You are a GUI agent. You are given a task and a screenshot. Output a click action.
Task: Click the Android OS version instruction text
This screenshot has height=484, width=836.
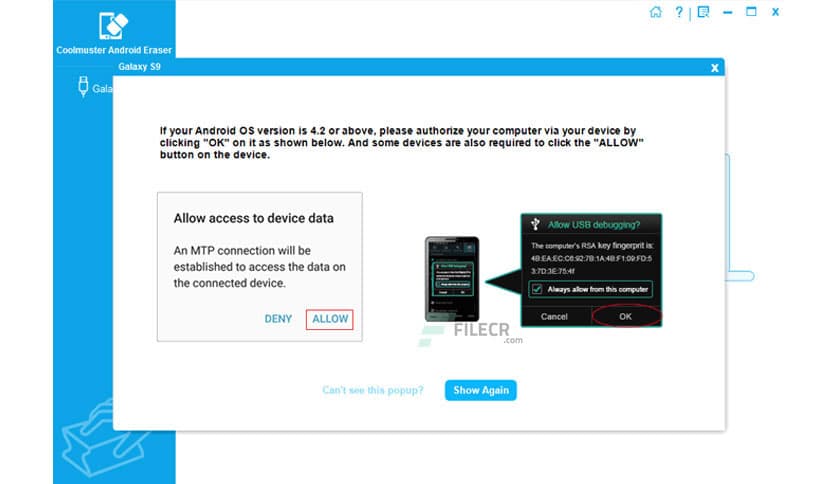(401, 142)
